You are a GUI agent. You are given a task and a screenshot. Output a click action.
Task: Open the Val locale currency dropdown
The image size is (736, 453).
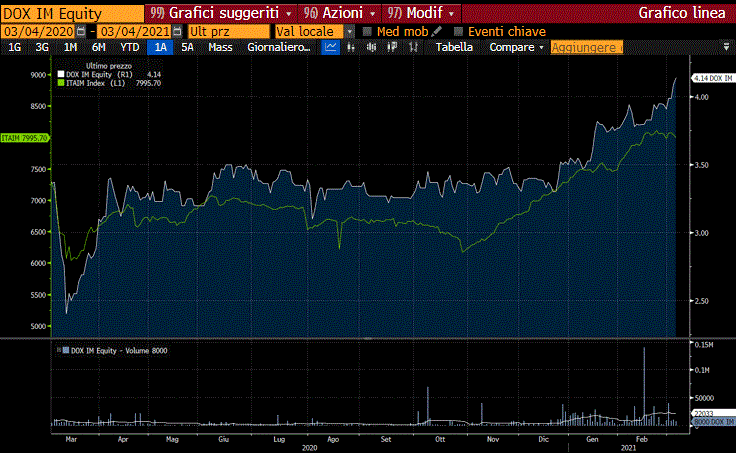[350, 31]
